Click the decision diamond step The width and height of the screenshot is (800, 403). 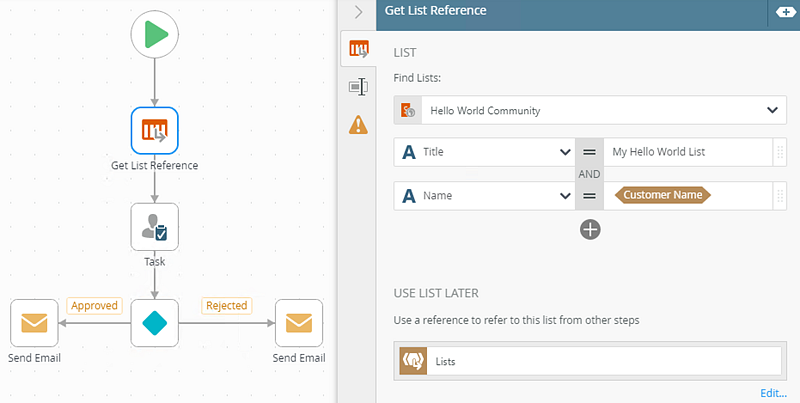[x=155, y=322]
